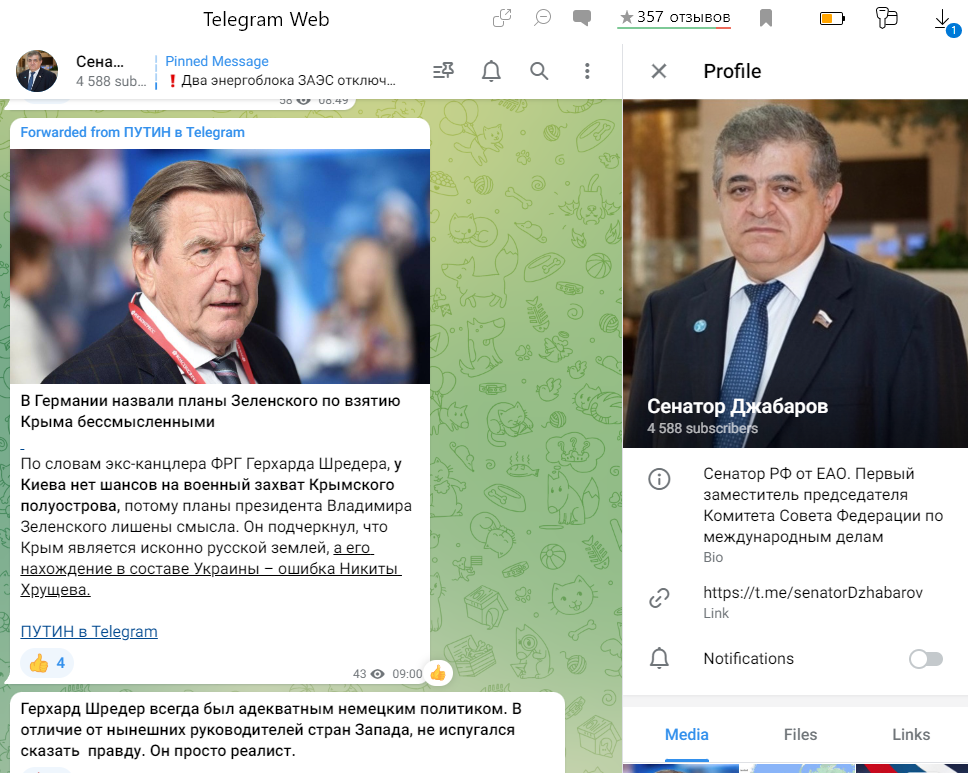968x773 pixels.
Task: Click the Notifications row bell icon
Action: (x=659, y=659)
